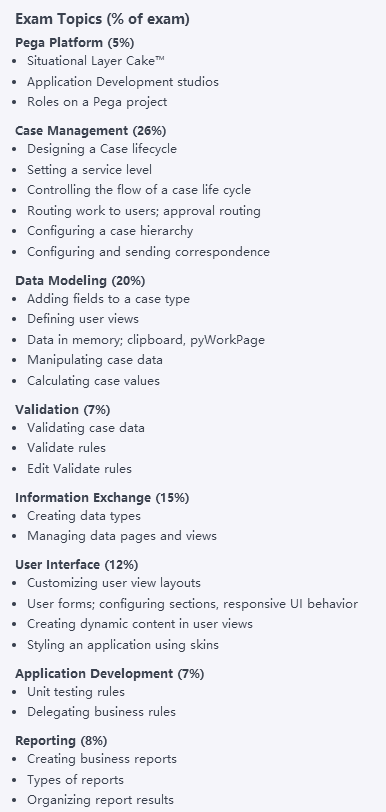Click Configuring and sending correspondence
This screenshot has height=812, width=386.
coord(148,252)
